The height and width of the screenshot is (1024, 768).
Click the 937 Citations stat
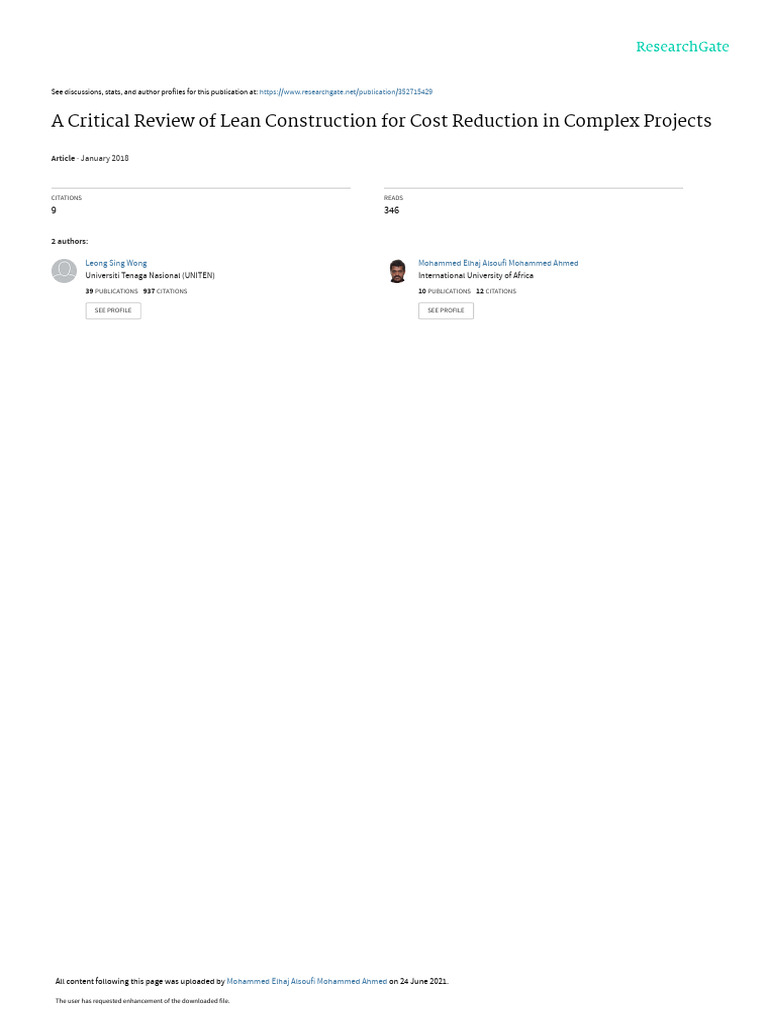click(x=165, y=291)
